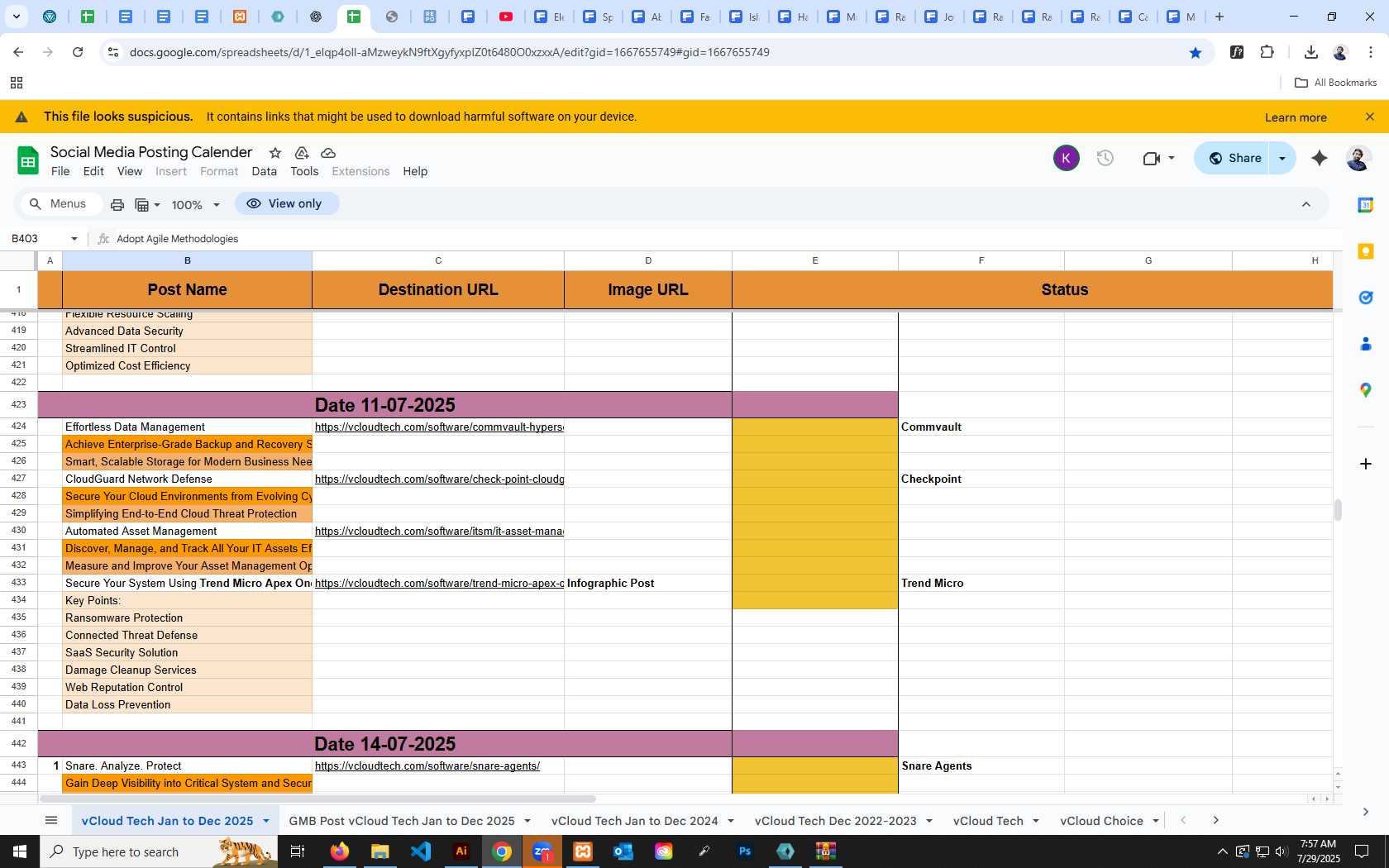This screenshot has height=868, width=1389.
Task: Open the all sheets list icon
Action: [51, 820]
